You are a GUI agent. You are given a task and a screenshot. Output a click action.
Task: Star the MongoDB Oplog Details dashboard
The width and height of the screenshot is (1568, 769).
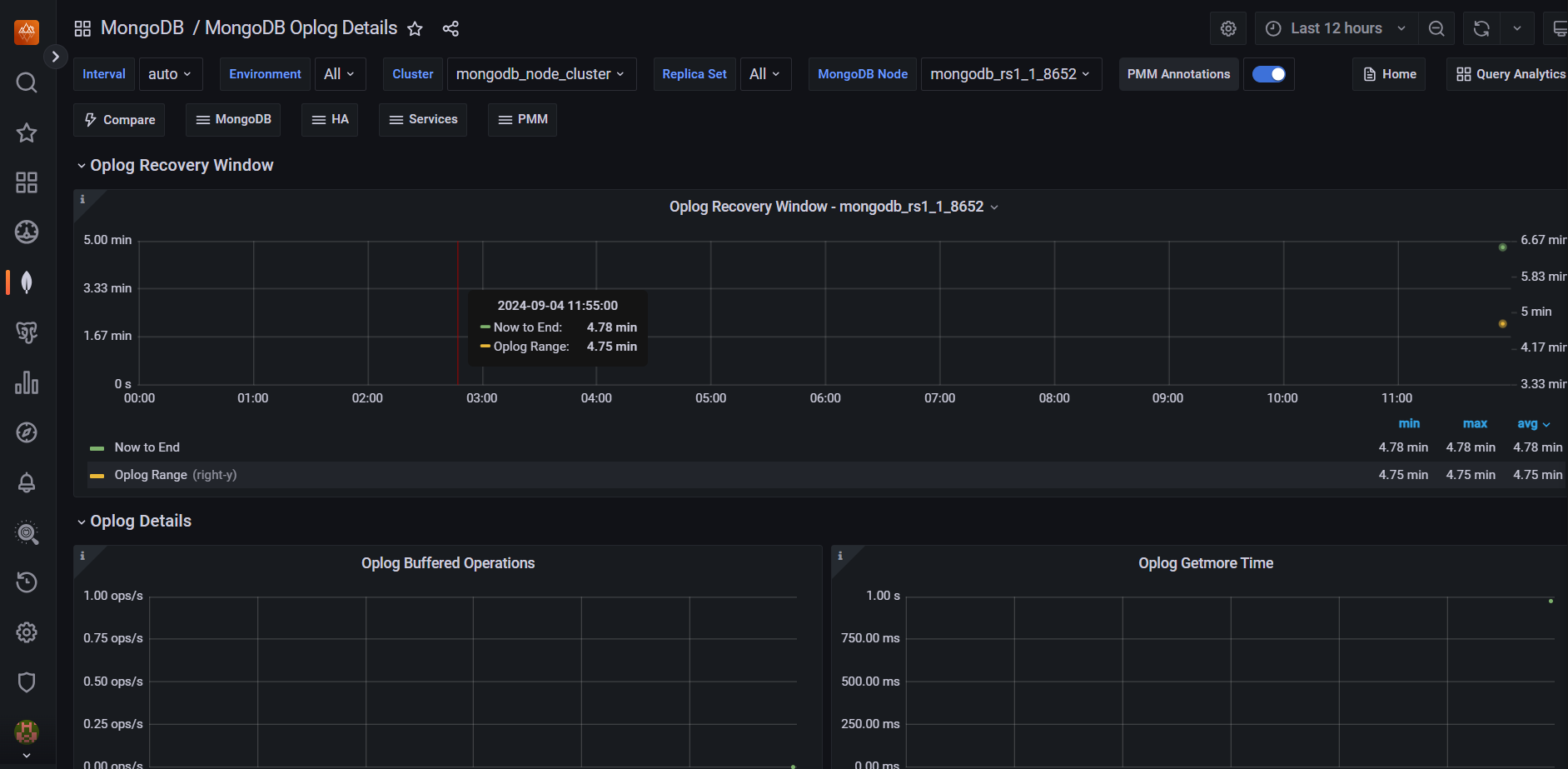pos(415,29)
